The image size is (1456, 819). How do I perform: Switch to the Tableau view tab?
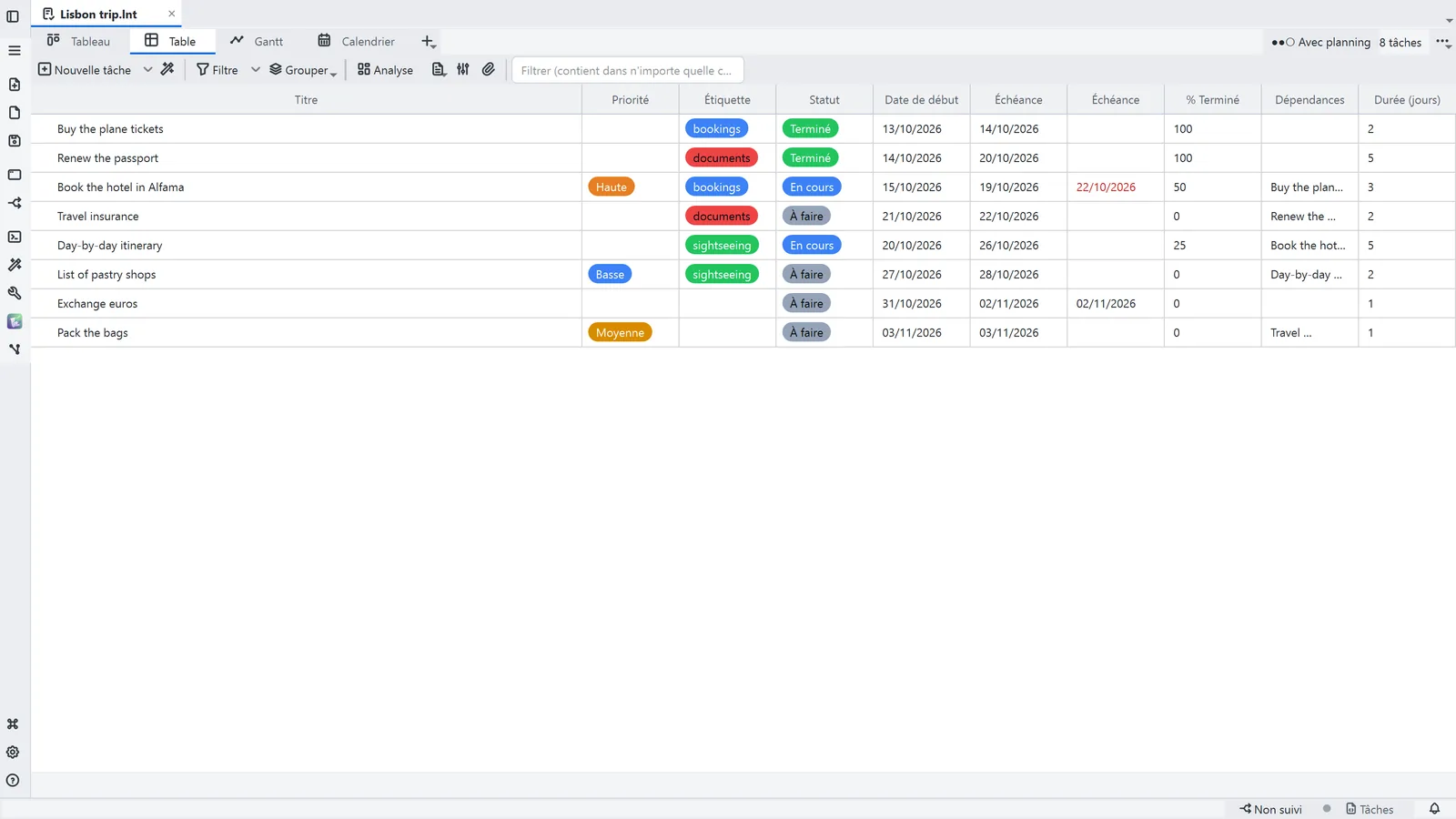[79, 41]
